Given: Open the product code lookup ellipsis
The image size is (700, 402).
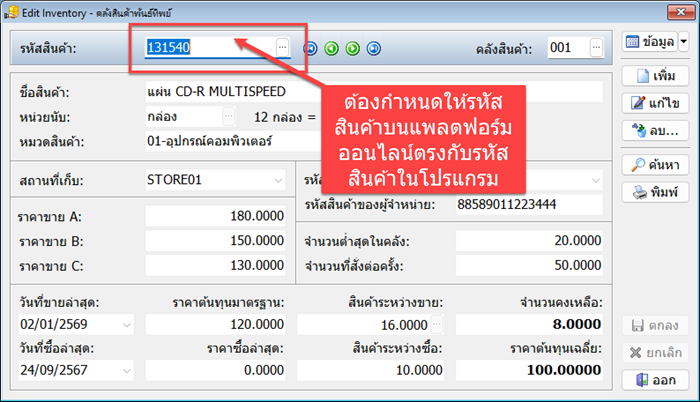Looking at the screenshot, I should tap(282, 47).
